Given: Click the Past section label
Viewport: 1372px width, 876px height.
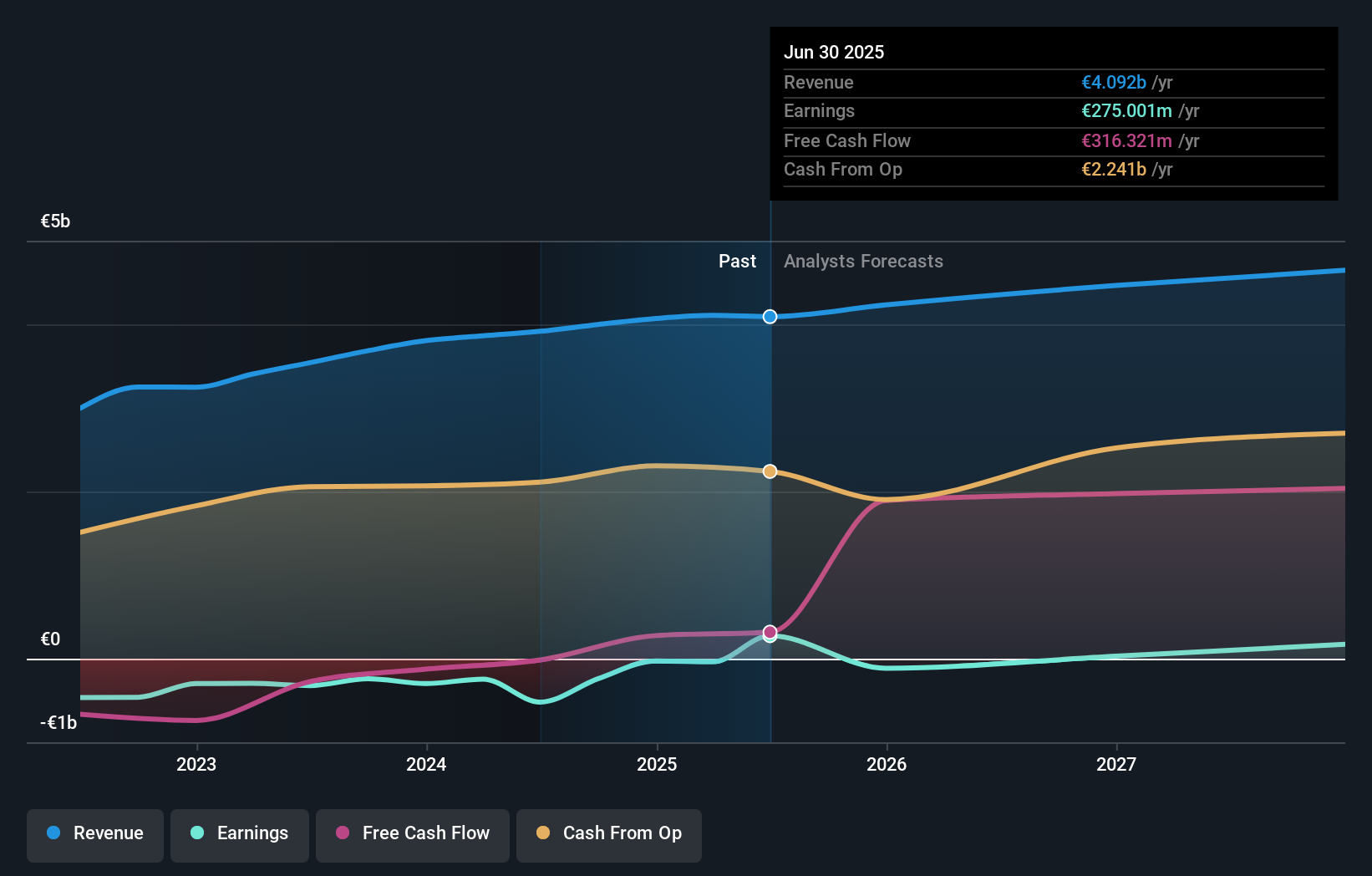Looking at the screenshot, I should (x=737, y=262).
